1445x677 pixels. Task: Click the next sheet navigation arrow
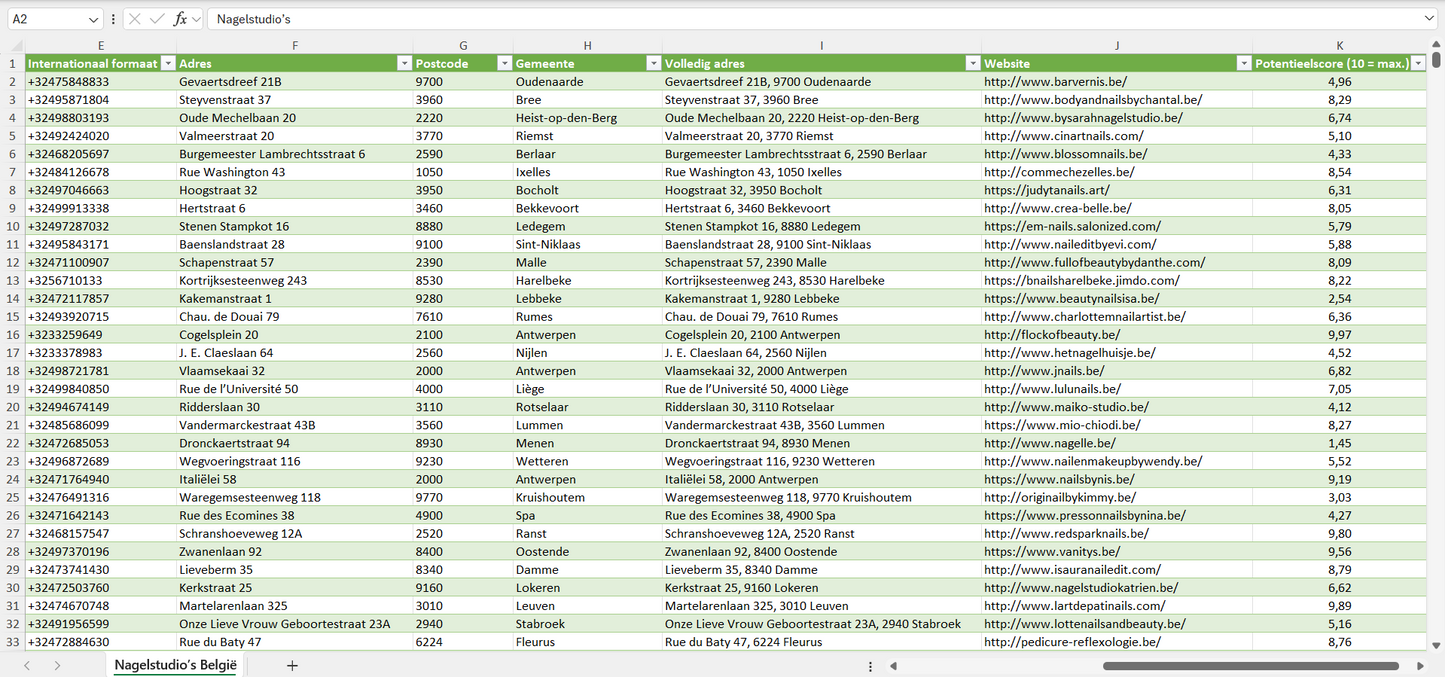[x=57, y=665]
